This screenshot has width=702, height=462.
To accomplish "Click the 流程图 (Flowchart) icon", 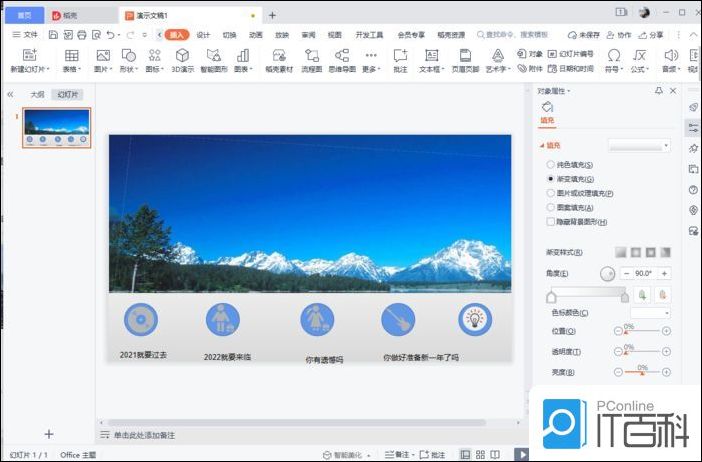I will 312,57.
